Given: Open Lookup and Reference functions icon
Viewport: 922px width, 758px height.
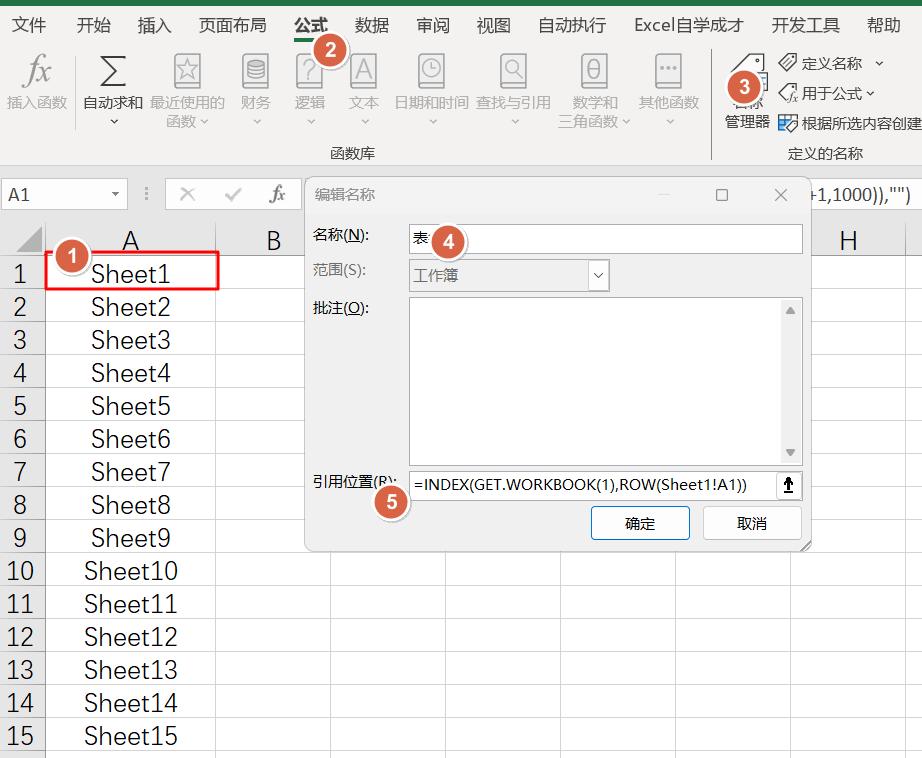Looking at the screenshot, I should coord(513,71).
